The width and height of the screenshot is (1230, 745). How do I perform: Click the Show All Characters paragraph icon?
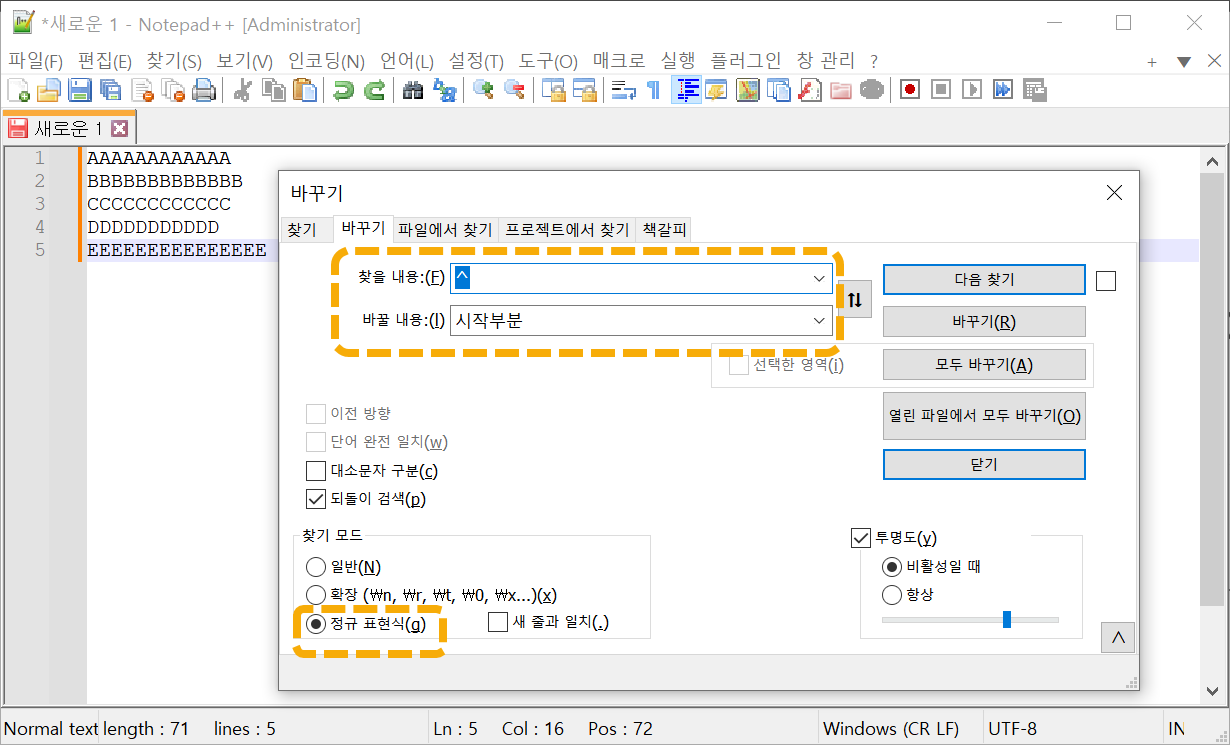652,89
